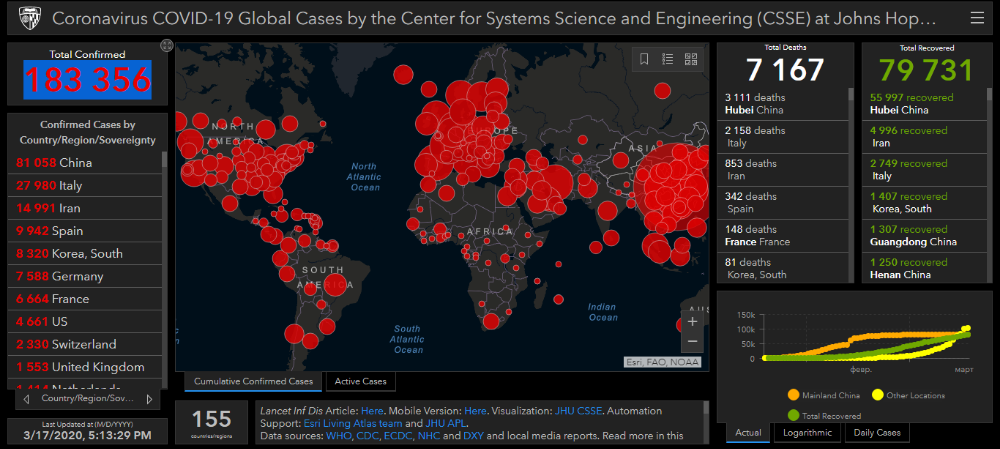Image resolution: width=1000 pixels, height=449 pixels.
Task: Toggle Mainland China legend marker
Action: pos(793,395)
